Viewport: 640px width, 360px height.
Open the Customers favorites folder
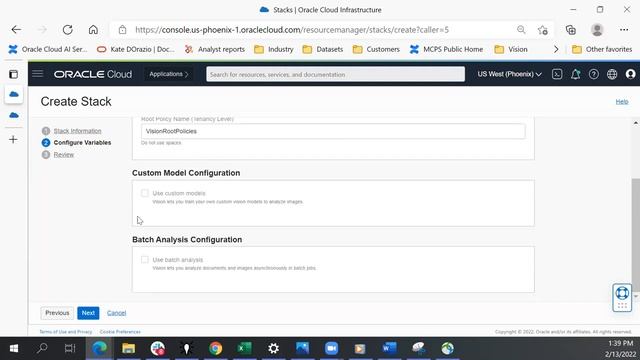click(376, 49)
